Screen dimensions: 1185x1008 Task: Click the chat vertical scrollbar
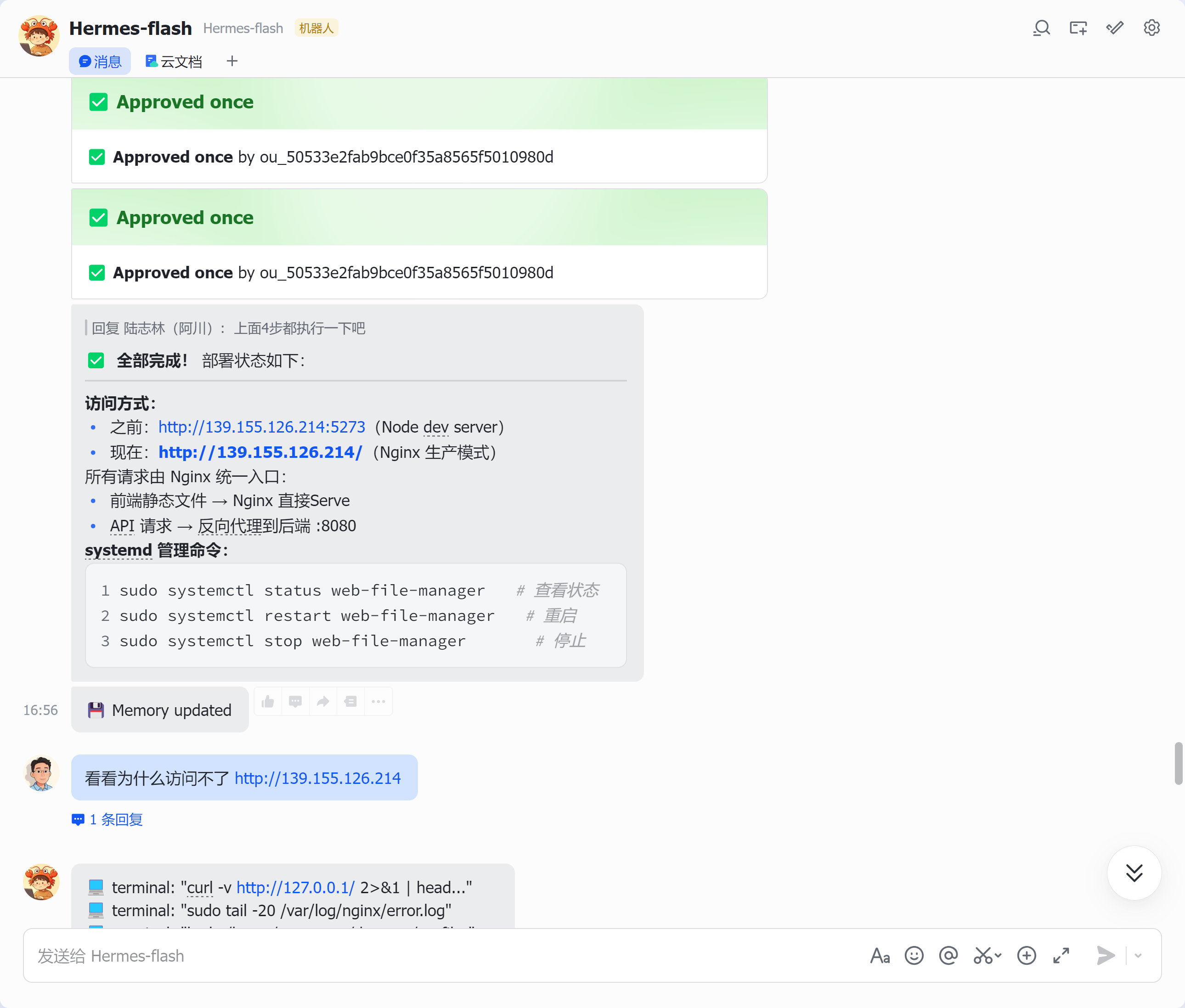click(1178, 763)
